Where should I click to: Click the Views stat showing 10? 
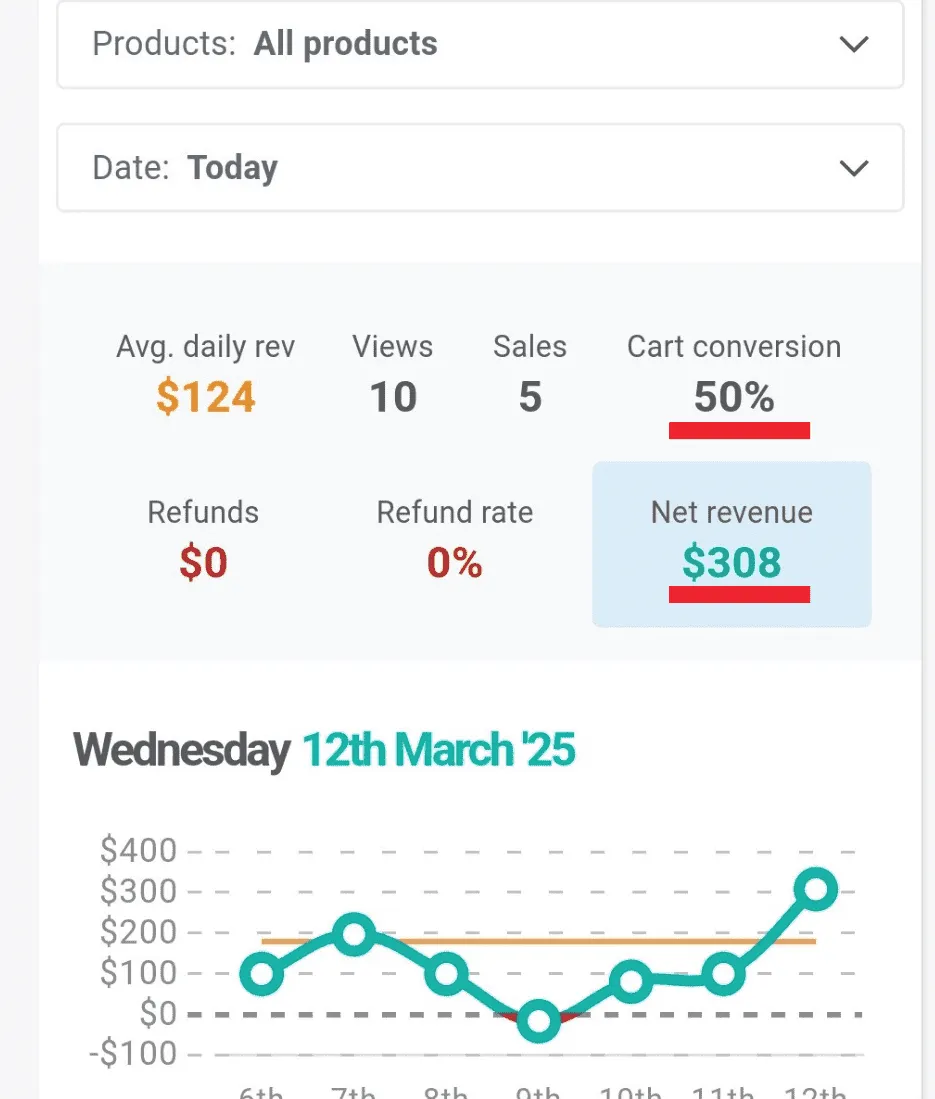click(393, 375)
